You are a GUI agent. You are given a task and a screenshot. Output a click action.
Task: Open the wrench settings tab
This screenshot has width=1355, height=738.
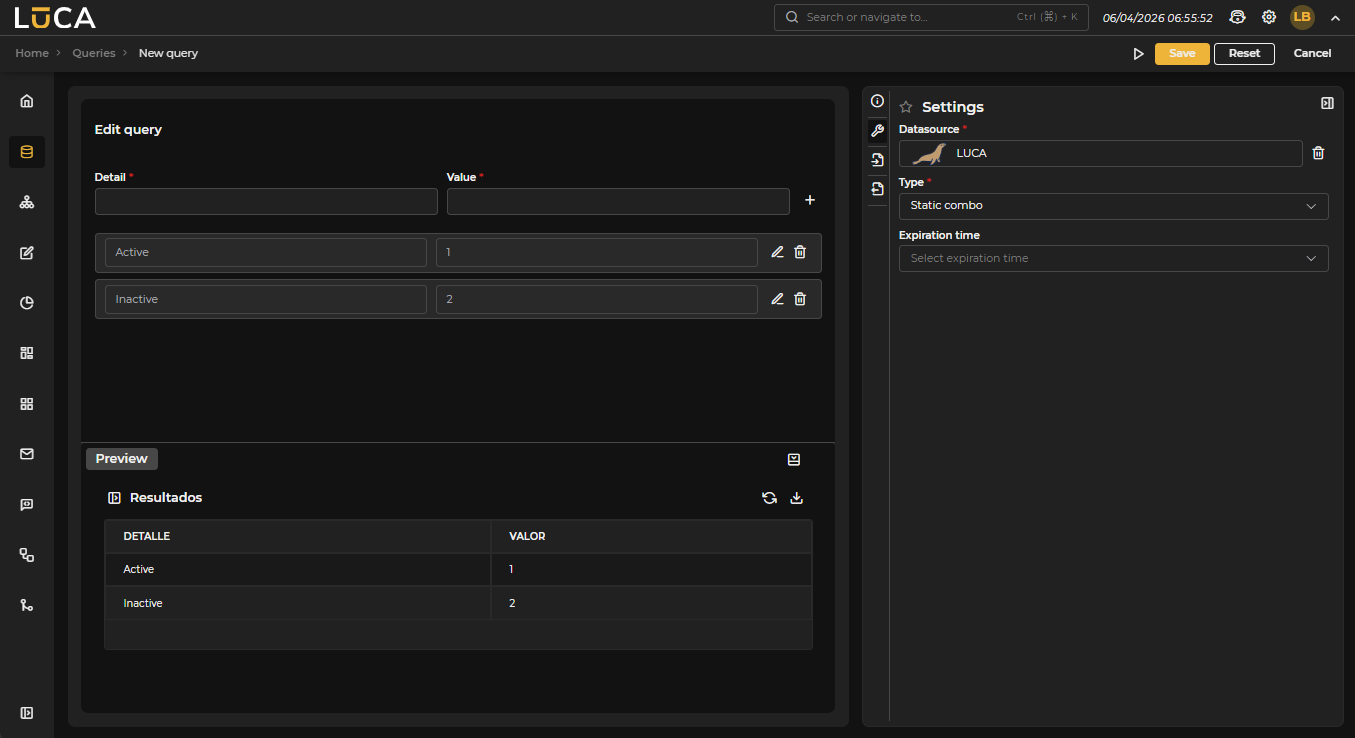pyautogui.click(x=877, y=131)
